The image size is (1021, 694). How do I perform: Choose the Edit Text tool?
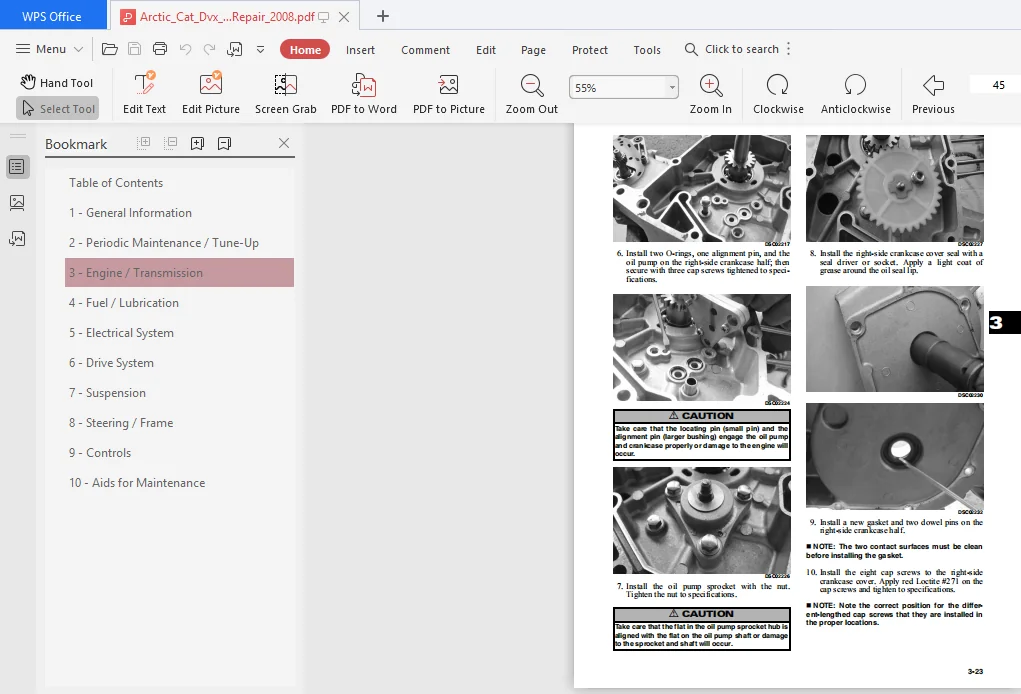pyautogui.click(x=145, y=94)
